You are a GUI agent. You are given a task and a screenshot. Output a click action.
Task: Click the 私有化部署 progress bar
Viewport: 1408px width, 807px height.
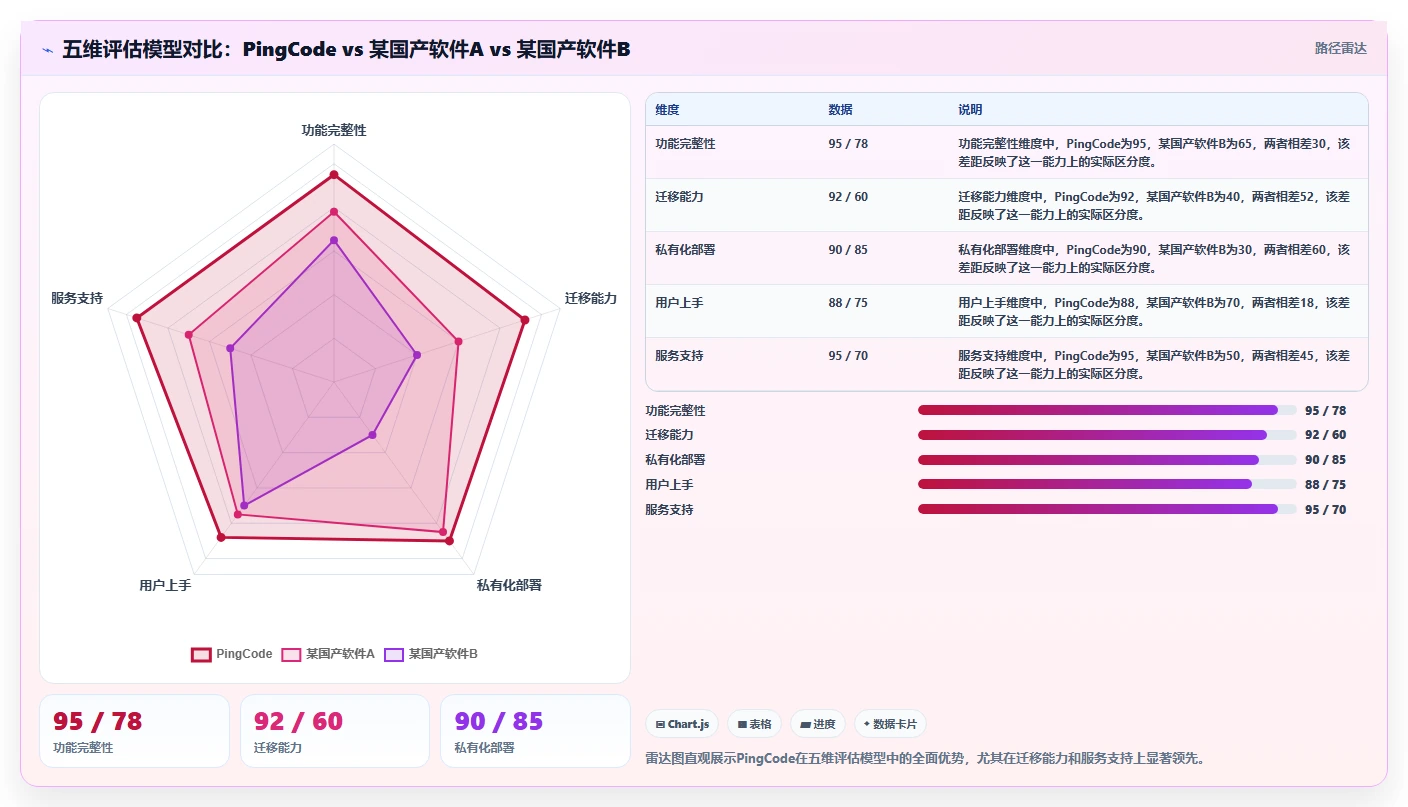1106,460
